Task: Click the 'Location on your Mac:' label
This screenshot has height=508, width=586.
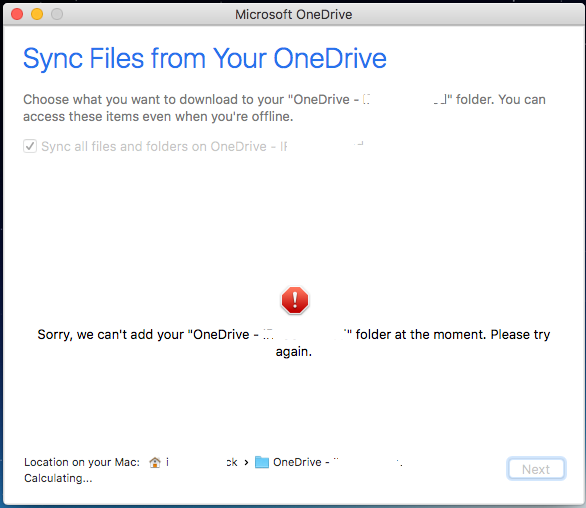Action: [x=82, y=462]
